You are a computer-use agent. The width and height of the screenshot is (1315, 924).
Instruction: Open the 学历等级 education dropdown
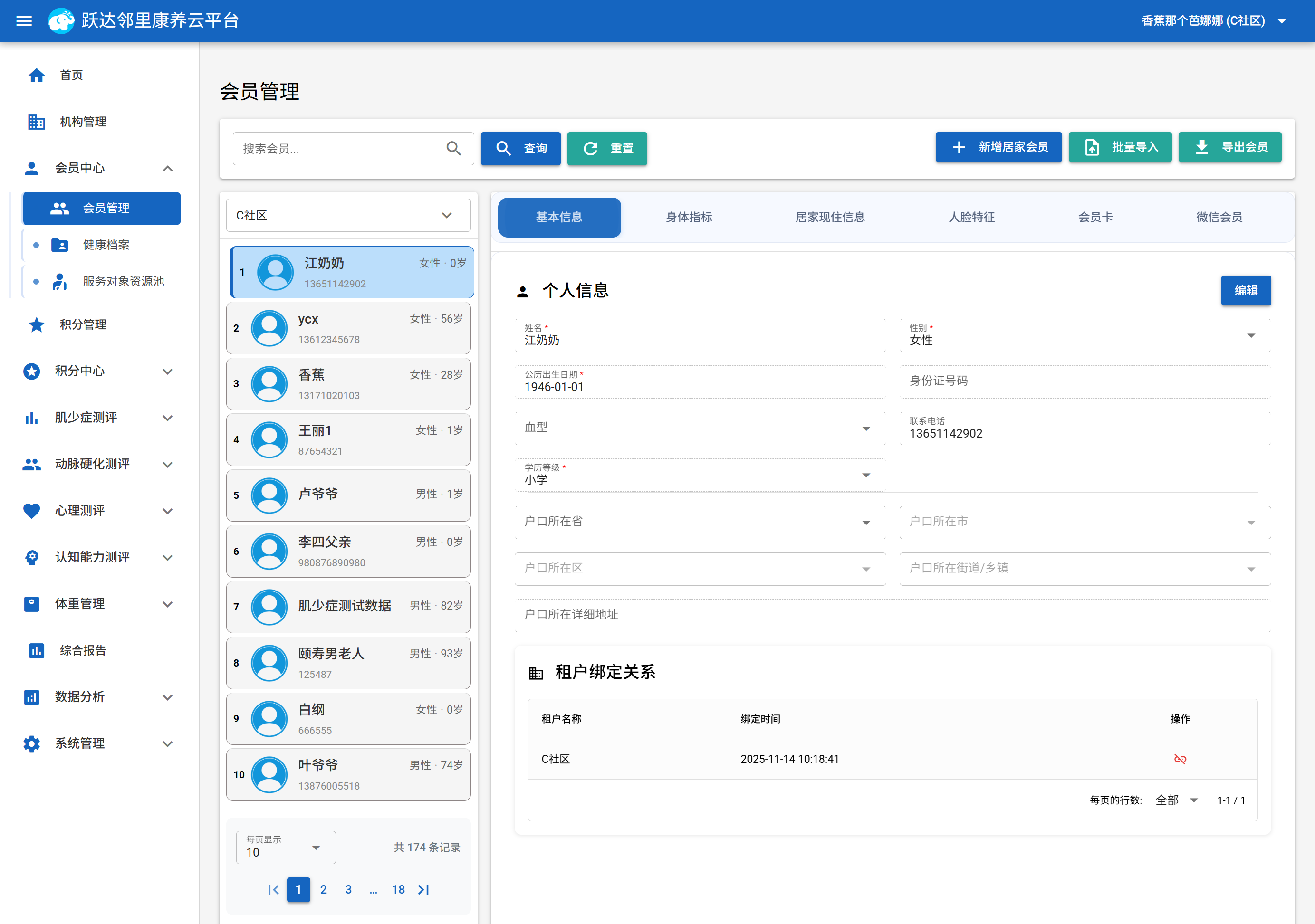(700, 475)
